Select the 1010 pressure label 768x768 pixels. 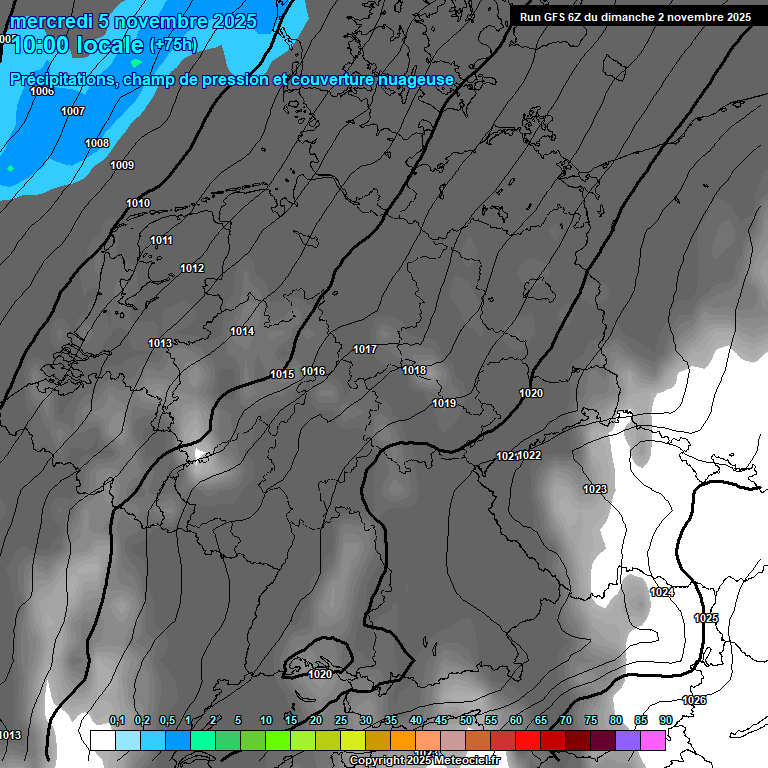(138, 203)
